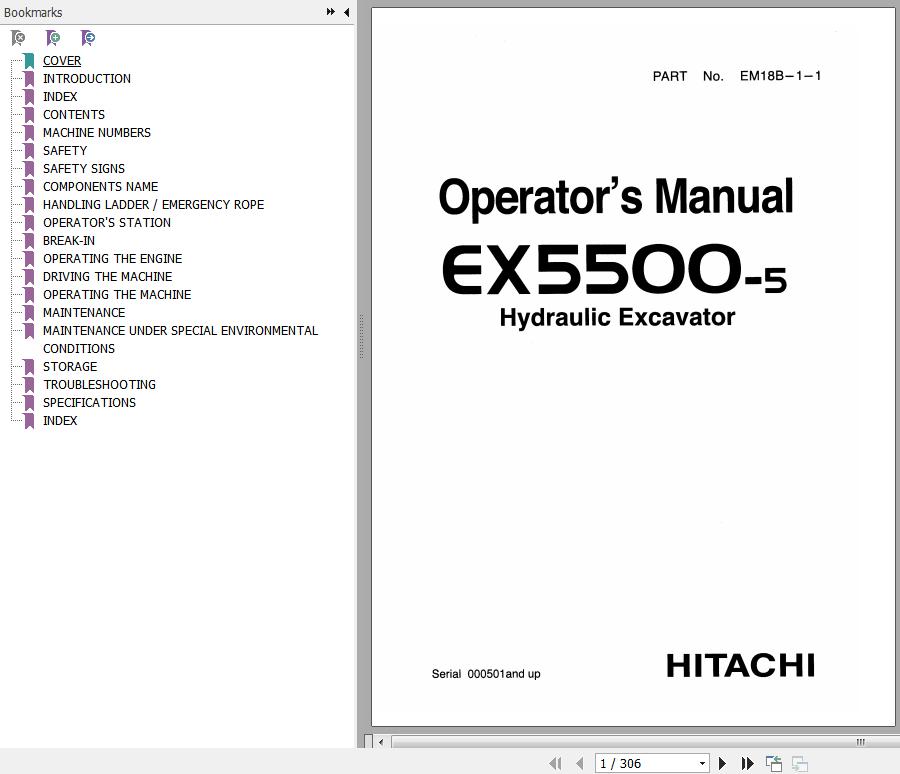This screenshot has width=900, height=774.
Task: Jump to the last page
Action: click(x=747, y=763)
